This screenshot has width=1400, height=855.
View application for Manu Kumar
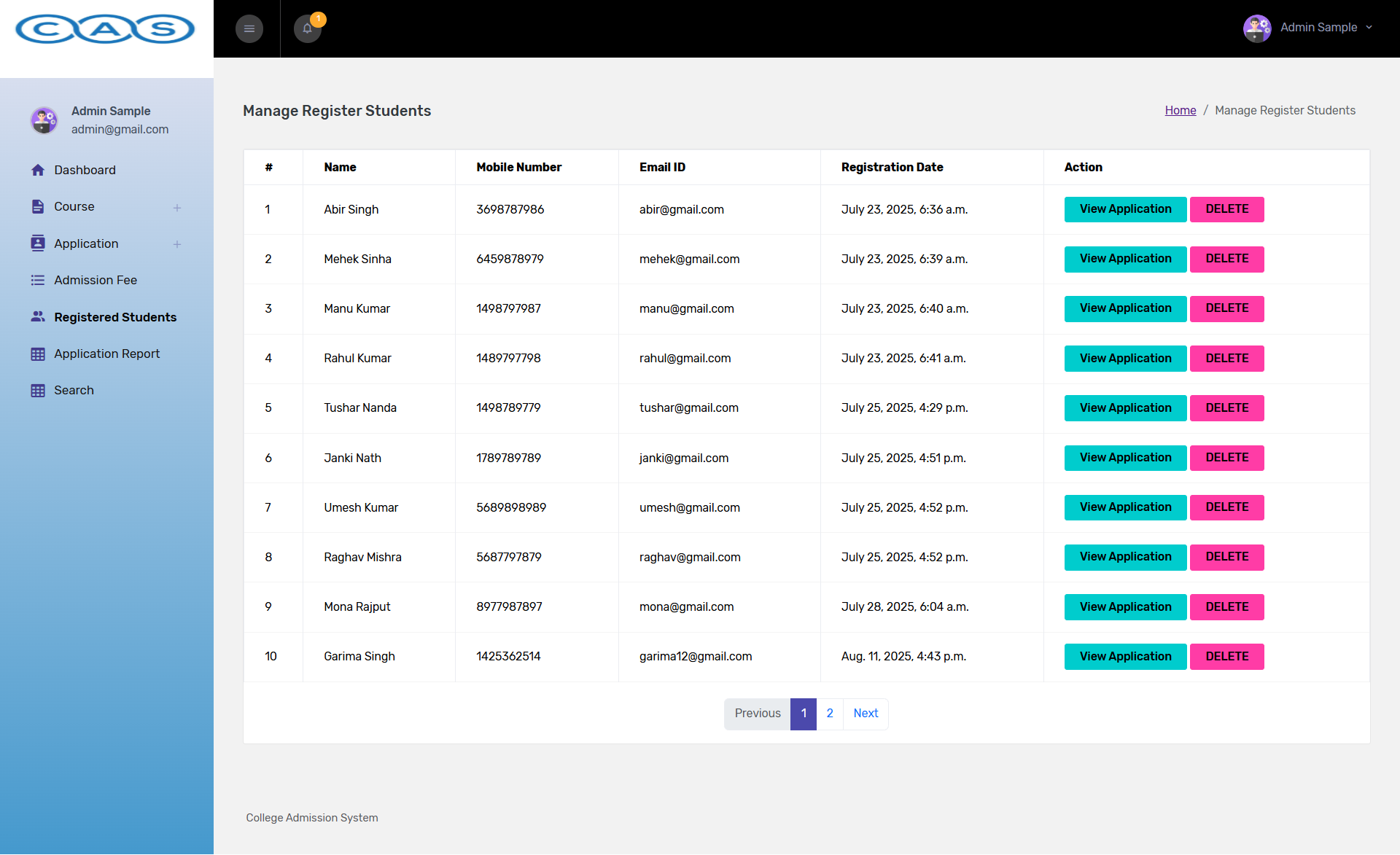[x=1125, y=308]
